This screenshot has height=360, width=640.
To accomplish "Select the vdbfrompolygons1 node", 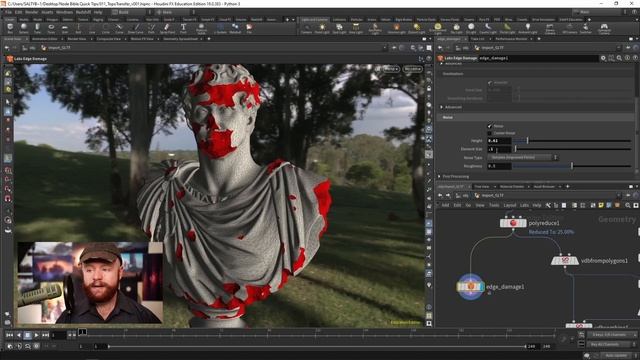I will tap(565, 260).
